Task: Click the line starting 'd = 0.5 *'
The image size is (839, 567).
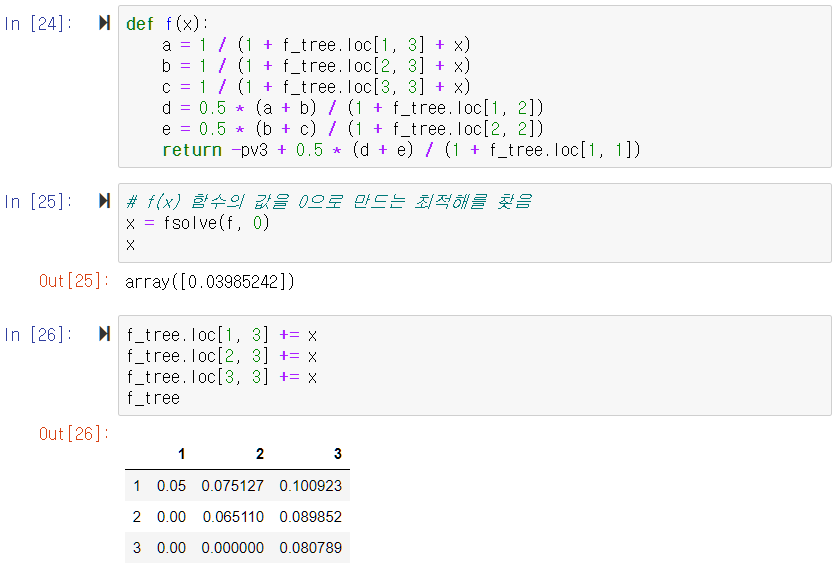Action: 353,108
